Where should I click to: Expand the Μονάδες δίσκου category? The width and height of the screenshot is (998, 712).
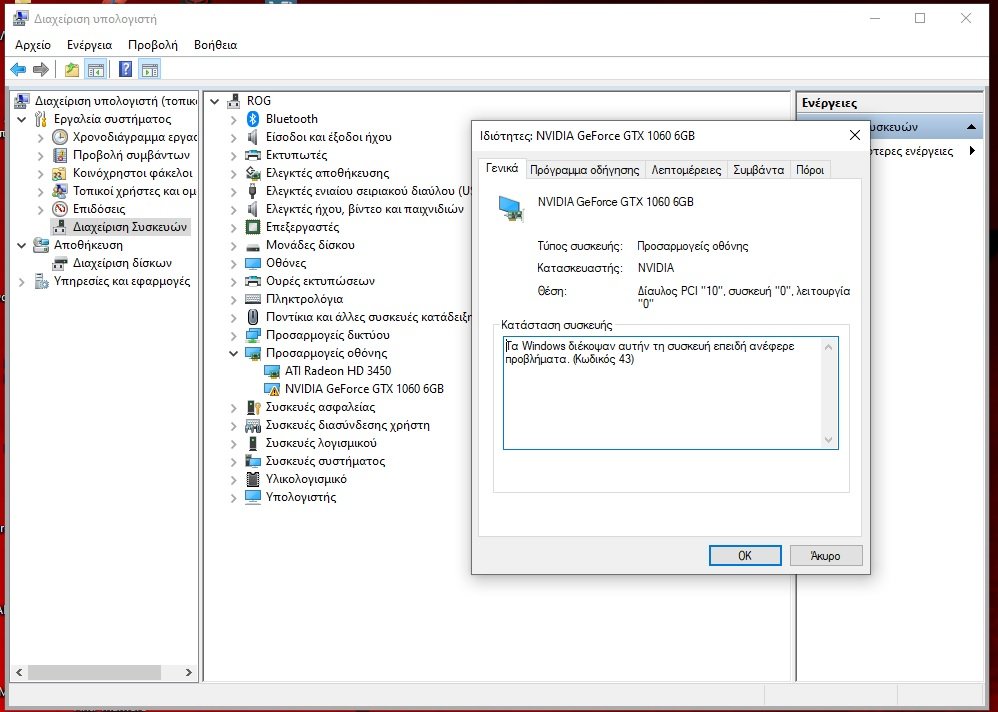point(234,246)
